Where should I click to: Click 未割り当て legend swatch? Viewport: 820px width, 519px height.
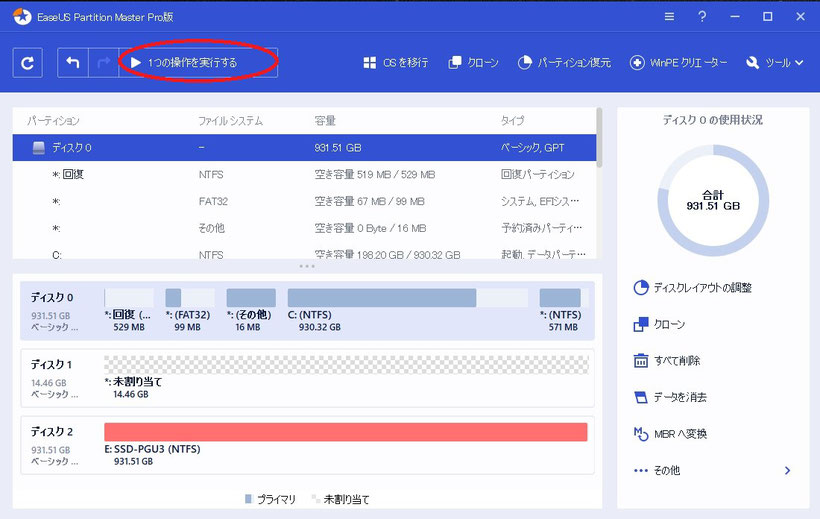point(315,499)
